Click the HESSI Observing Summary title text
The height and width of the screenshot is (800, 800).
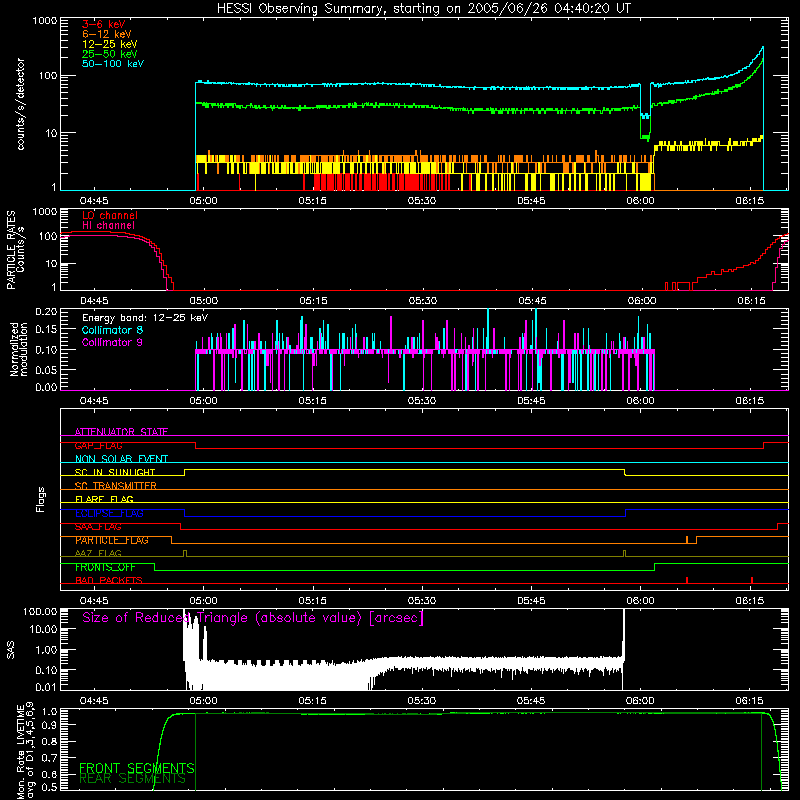(423, 9)
